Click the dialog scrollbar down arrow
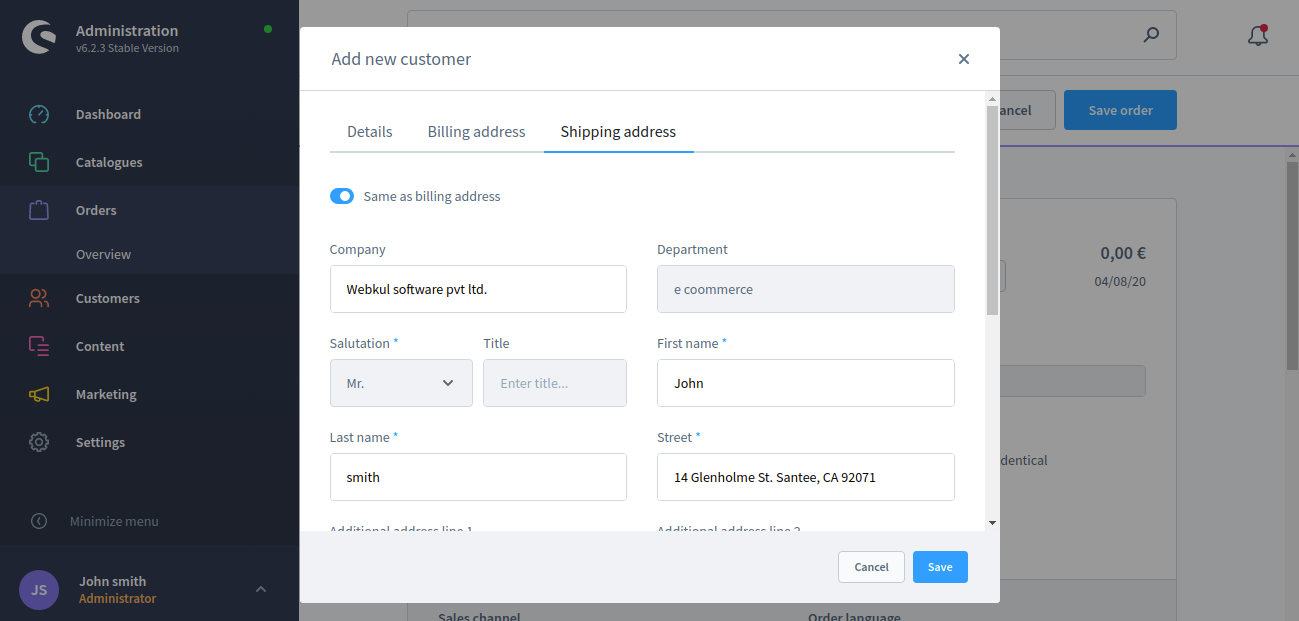This screenshot has width=1299, height=621. (992, 522)
